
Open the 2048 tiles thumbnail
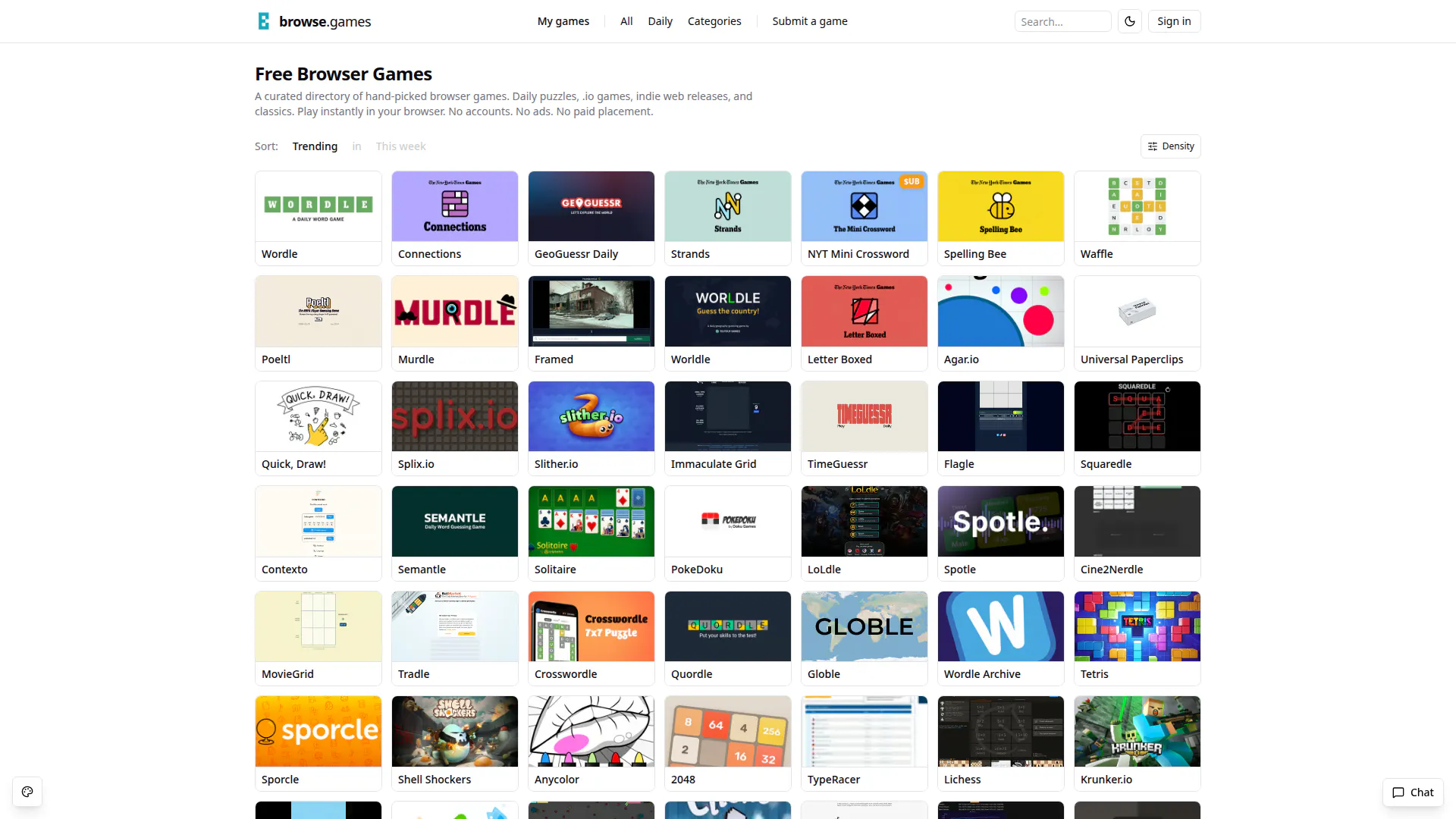[728, 732]
